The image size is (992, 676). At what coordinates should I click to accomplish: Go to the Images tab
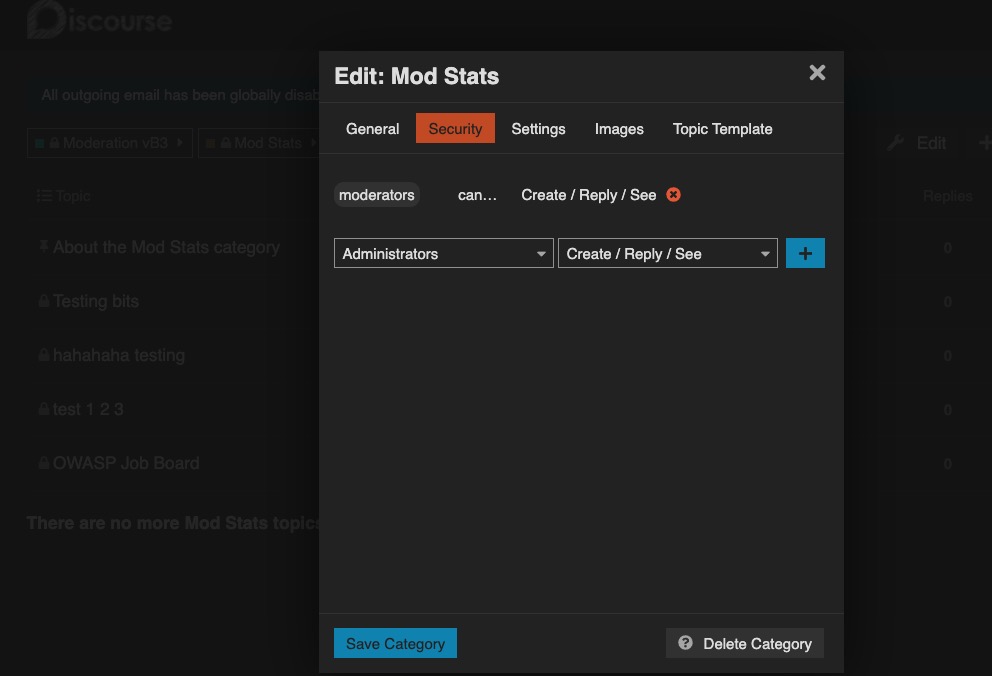tap(619, 128)
